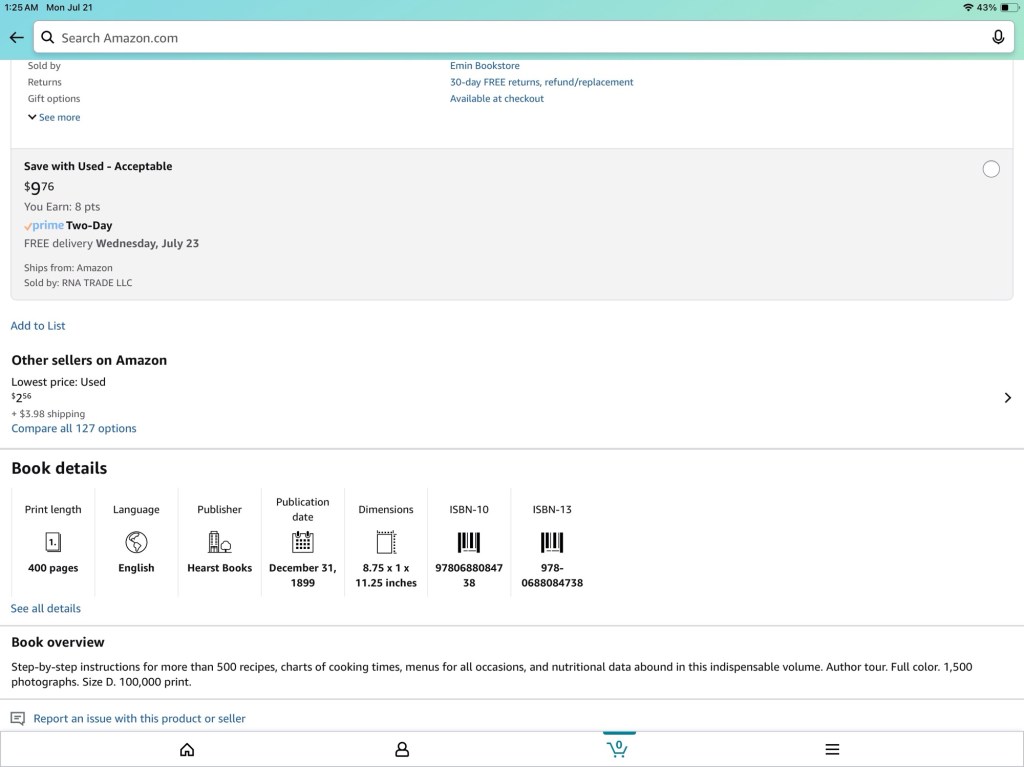This screenshot has height=767, width=1024.
Task: Open the account profile icon
Action: pos(402,749)
